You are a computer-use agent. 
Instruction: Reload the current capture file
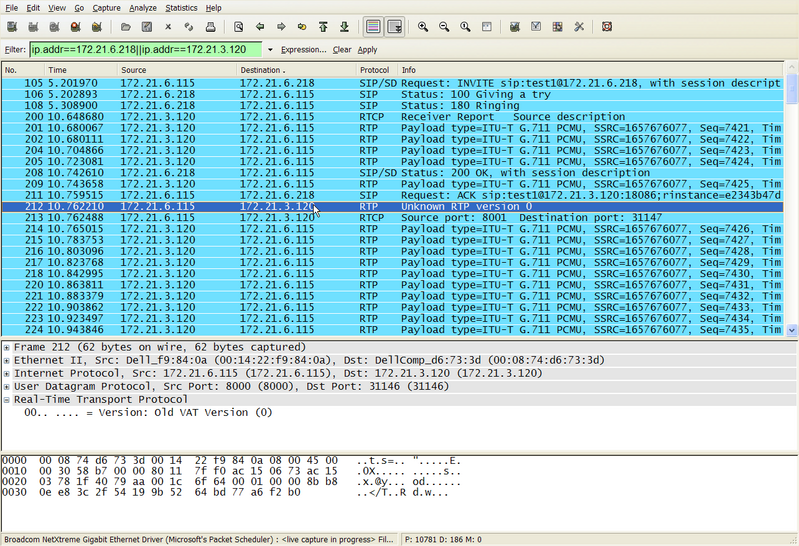pyautogui.click(x=189, y=27)
